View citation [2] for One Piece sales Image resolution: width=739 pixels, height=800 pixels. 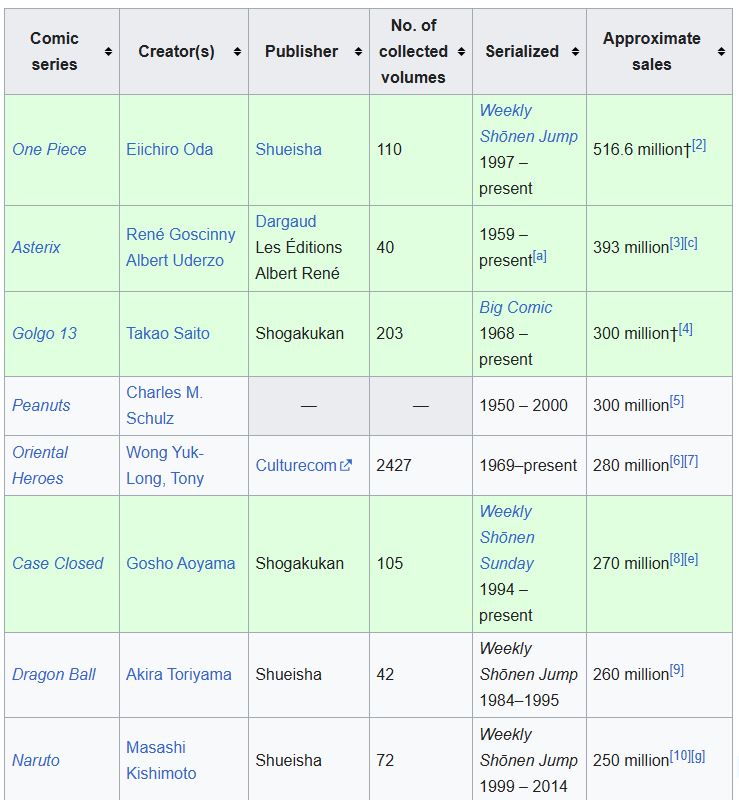[x=699, y=145]
